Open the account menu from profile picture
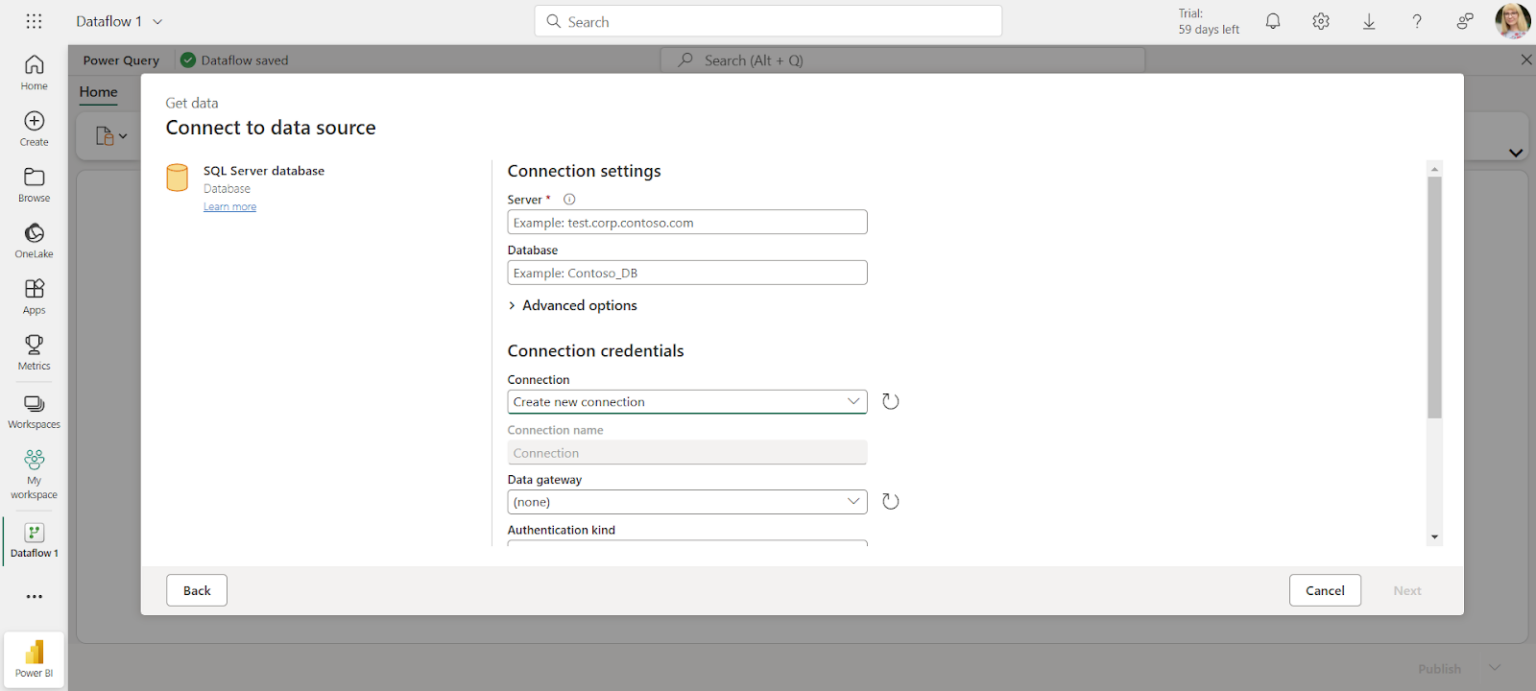Image resolution: width=1536 pixels, height=691 pixels. pos(1511,20)
